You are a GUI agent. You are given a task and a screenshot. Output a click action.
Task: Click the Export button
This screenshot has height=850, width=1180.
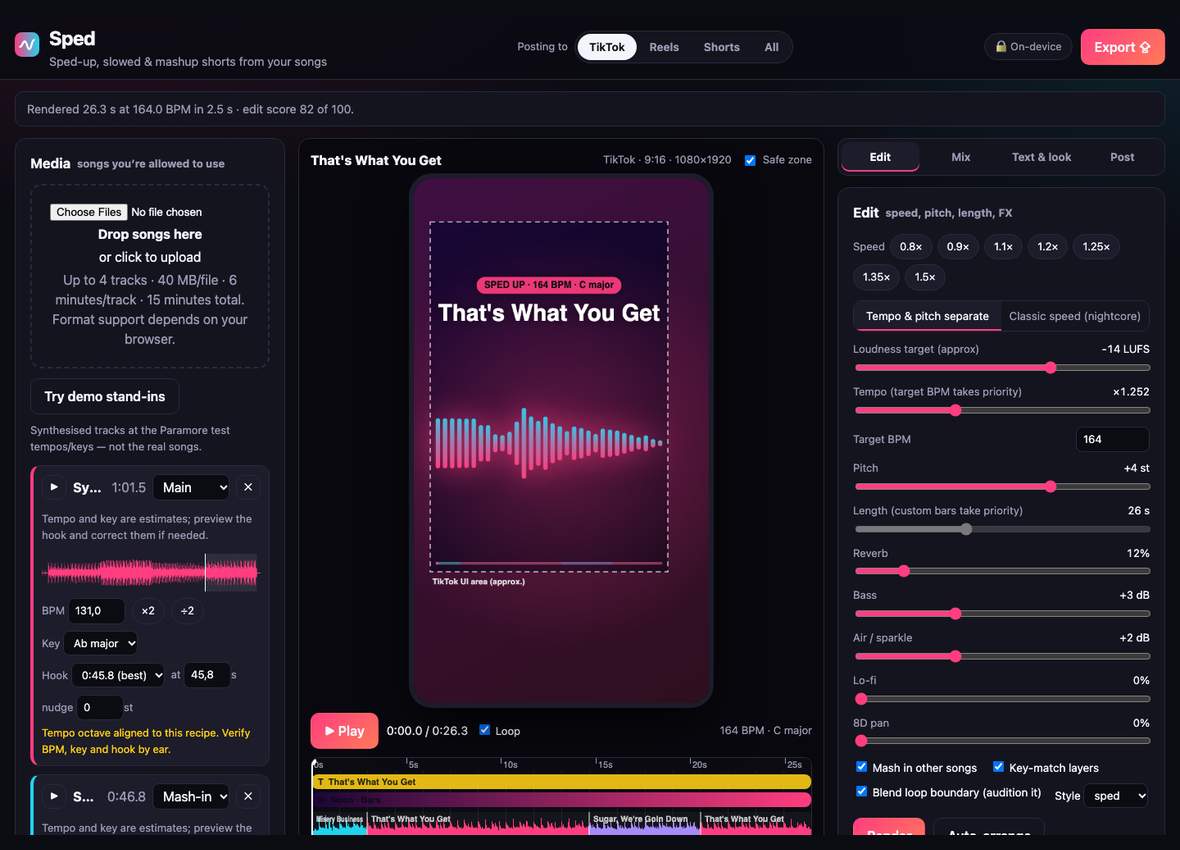1122,47
